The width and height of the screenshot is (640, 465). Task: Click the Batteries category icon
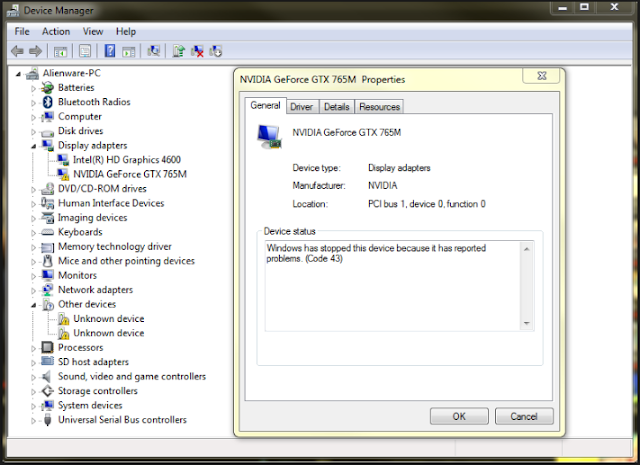(48, 88)
